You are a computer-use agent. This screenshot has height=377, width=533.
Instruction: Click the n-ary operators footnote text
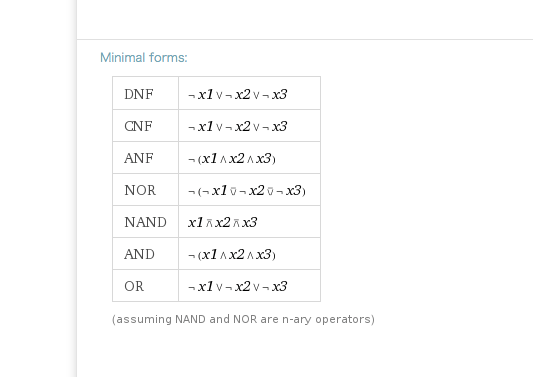point(243,319)
